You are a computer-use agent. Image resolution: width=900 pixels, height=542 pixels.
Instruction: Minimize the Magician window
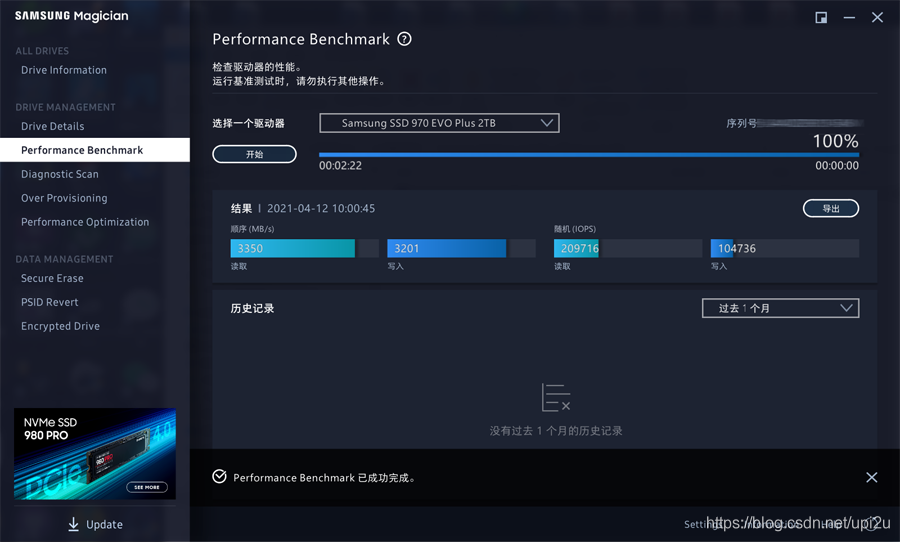point(849,18)
